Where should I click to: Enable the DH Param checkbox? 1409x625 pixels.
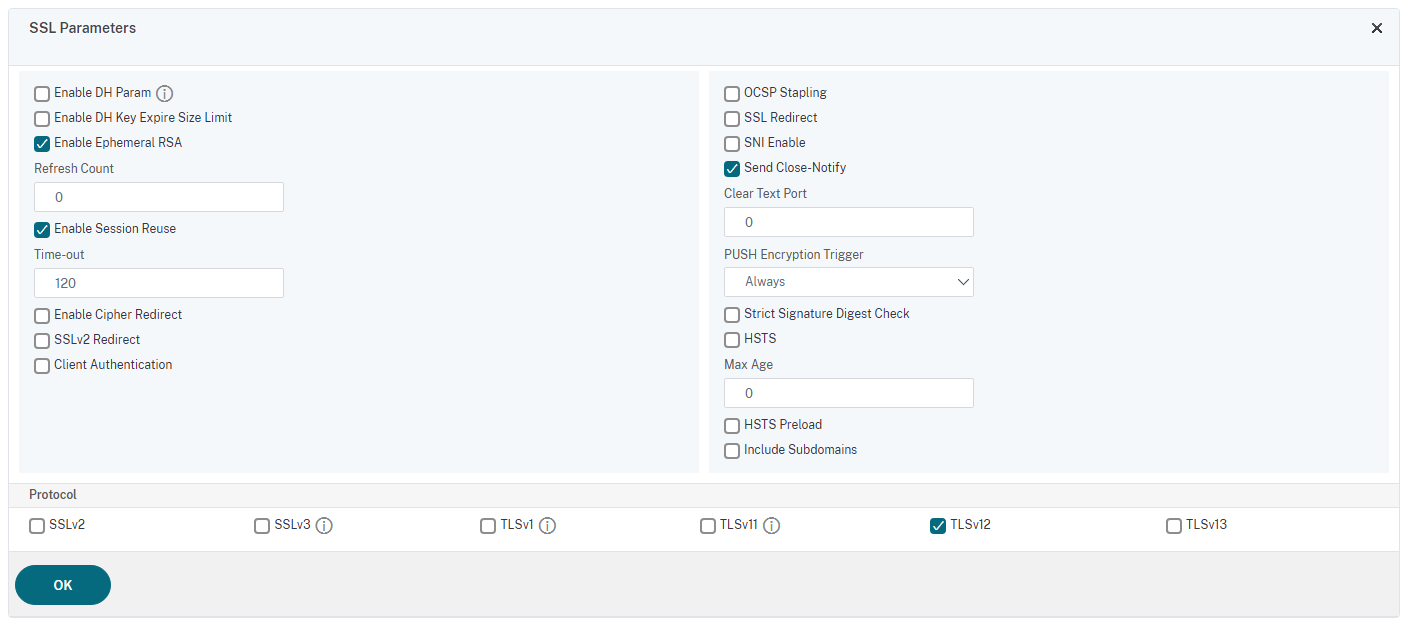coord(42,94)
